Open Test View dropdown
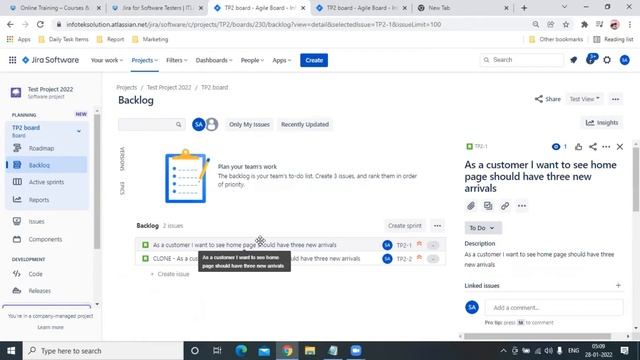The width and height of the screenshot is (640, 360). 584,99
